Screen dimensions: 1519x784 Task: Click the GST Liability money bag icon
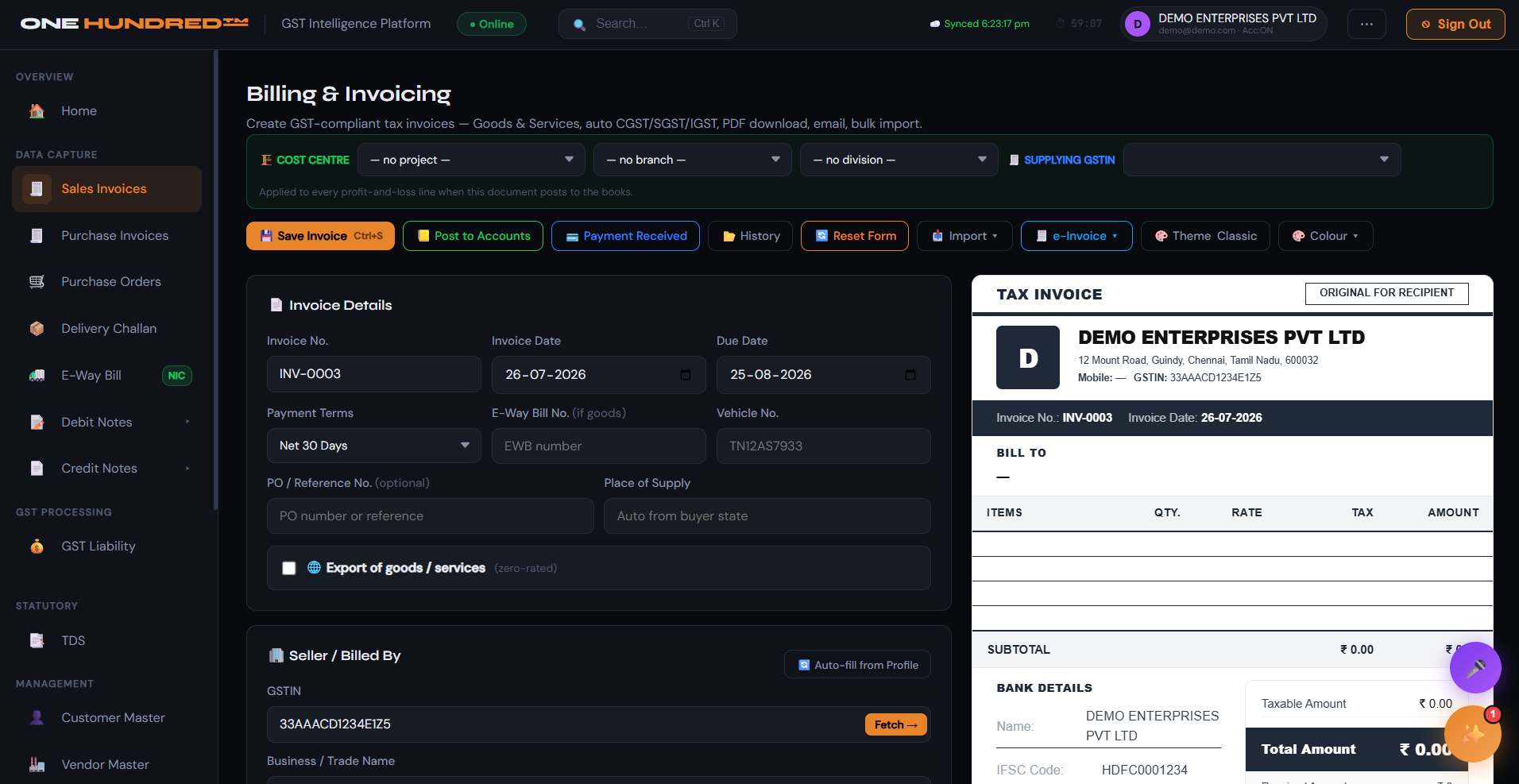[37, 546]
